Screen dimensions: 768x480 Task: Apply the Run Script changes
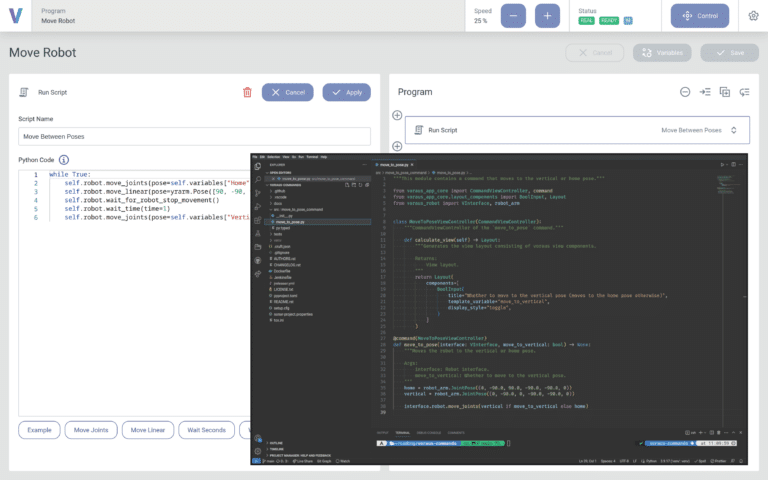(346, 92)
